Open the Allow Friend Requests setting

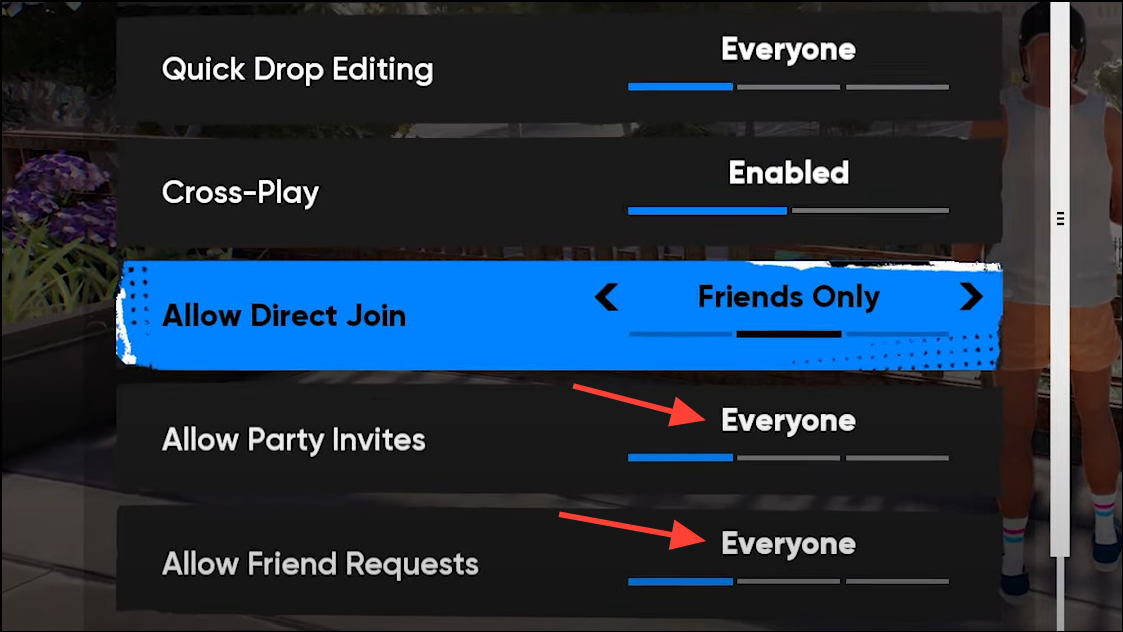click(559, 562)
